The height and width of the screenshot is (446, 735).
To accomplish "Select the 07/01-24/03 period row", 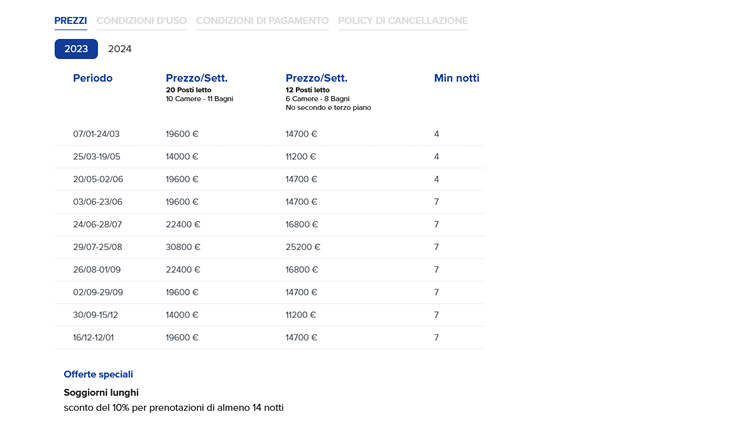I will (270, 134).
